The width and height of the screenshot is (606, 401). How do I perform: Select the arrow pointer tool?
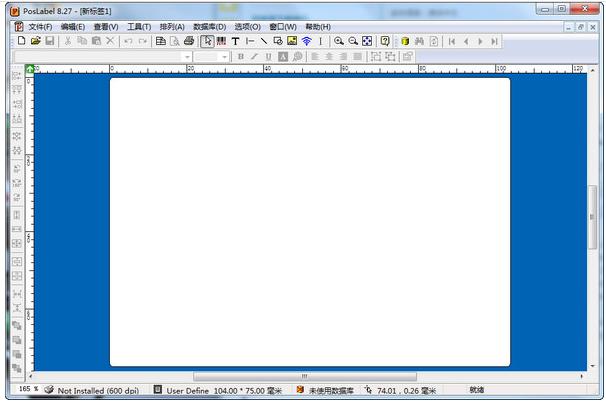(207, 41)
